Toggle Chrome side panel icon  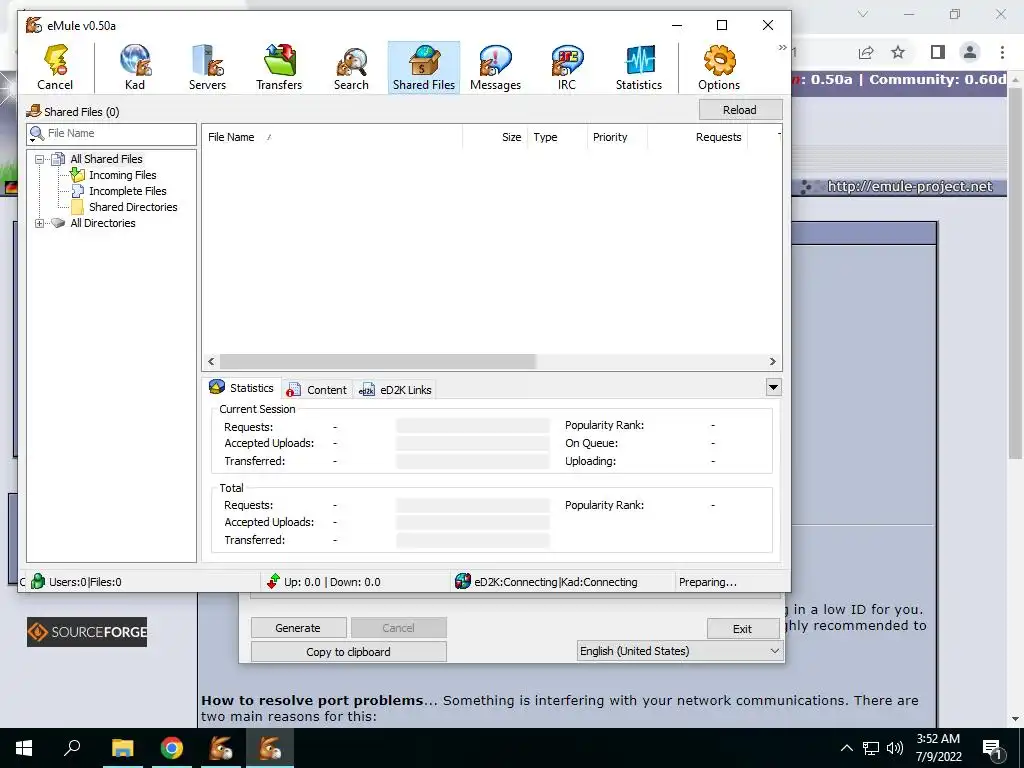point(938,52)
